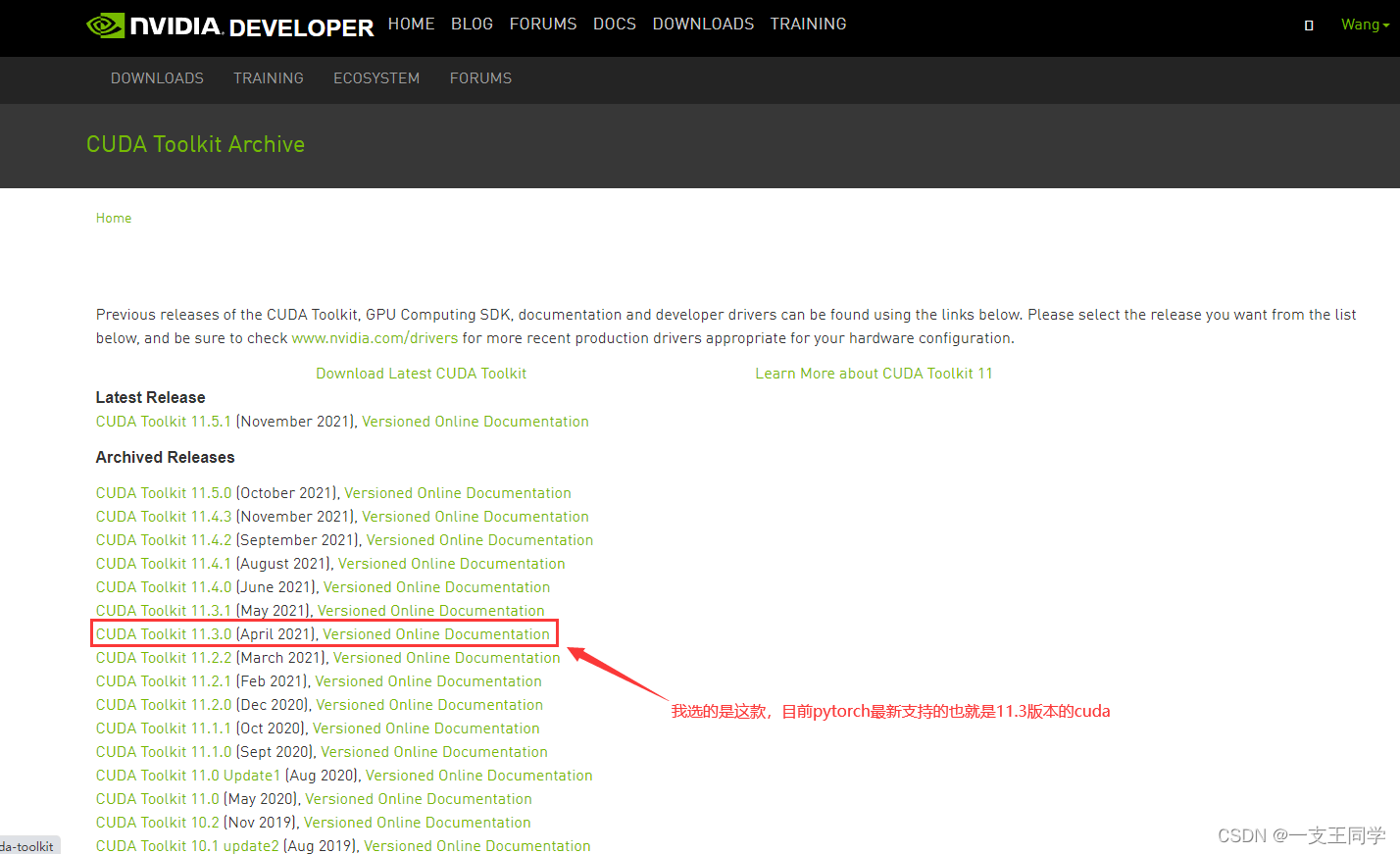Select ECOSYSTEM in secondary menu

tap(376, 78)
